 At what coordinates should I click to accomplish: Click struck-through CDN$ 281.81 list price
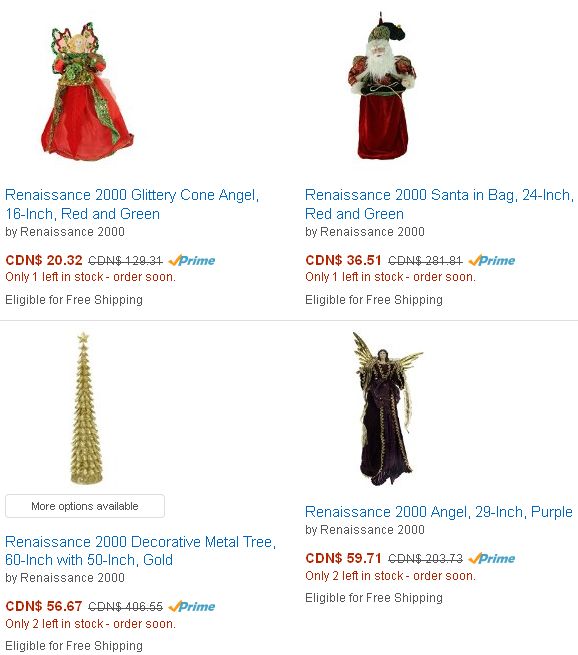[x=425, y=261]
